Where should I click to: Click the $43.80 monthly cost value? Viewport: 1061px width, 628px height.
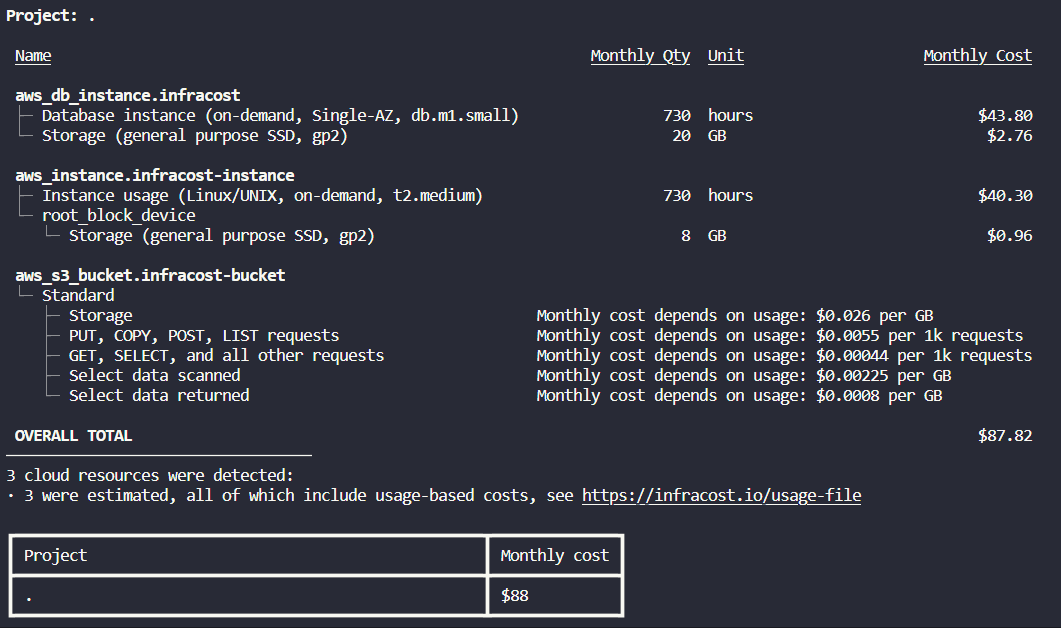point(1005,116)
